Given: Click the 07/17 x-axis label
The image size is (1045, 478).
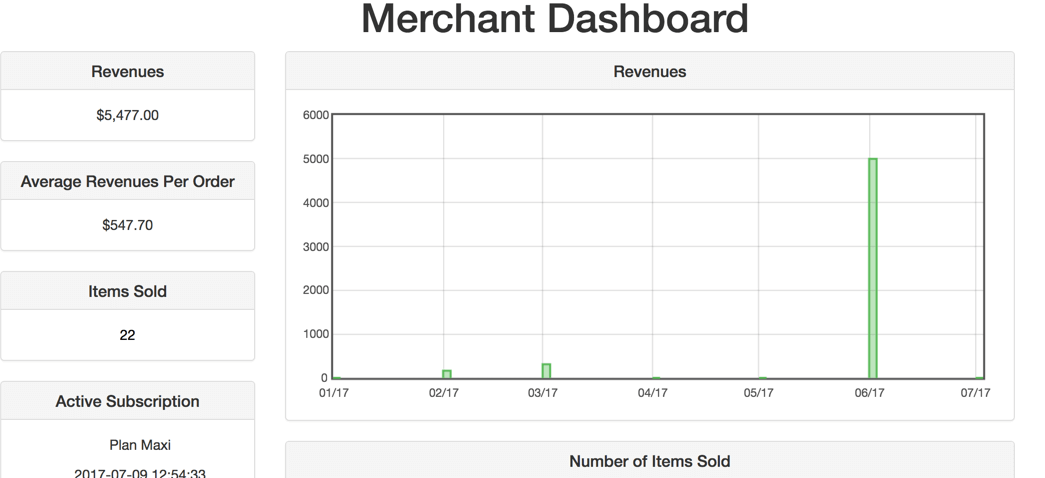Looking at the screenshot, I should [x=975, y=393].
